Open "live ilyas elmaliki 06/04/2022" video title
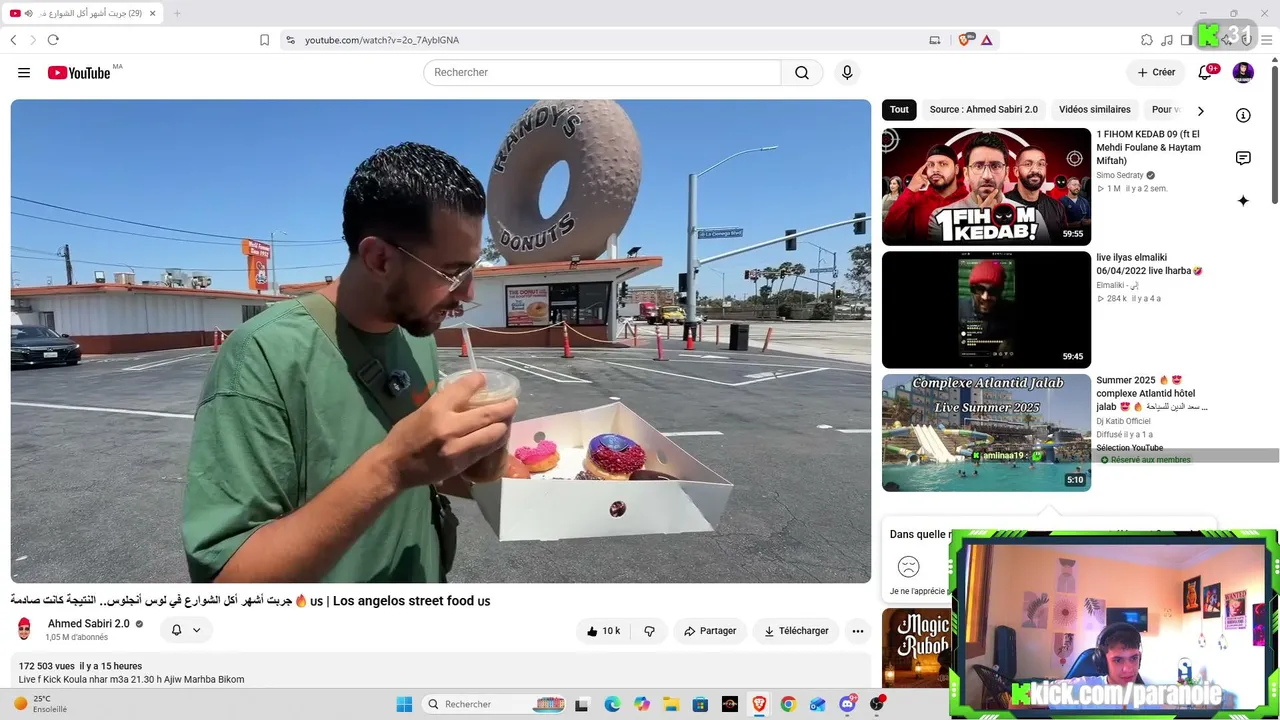Image resolution: width=1280 pixels, height=720 pixels. click(x=1149, y=264)
